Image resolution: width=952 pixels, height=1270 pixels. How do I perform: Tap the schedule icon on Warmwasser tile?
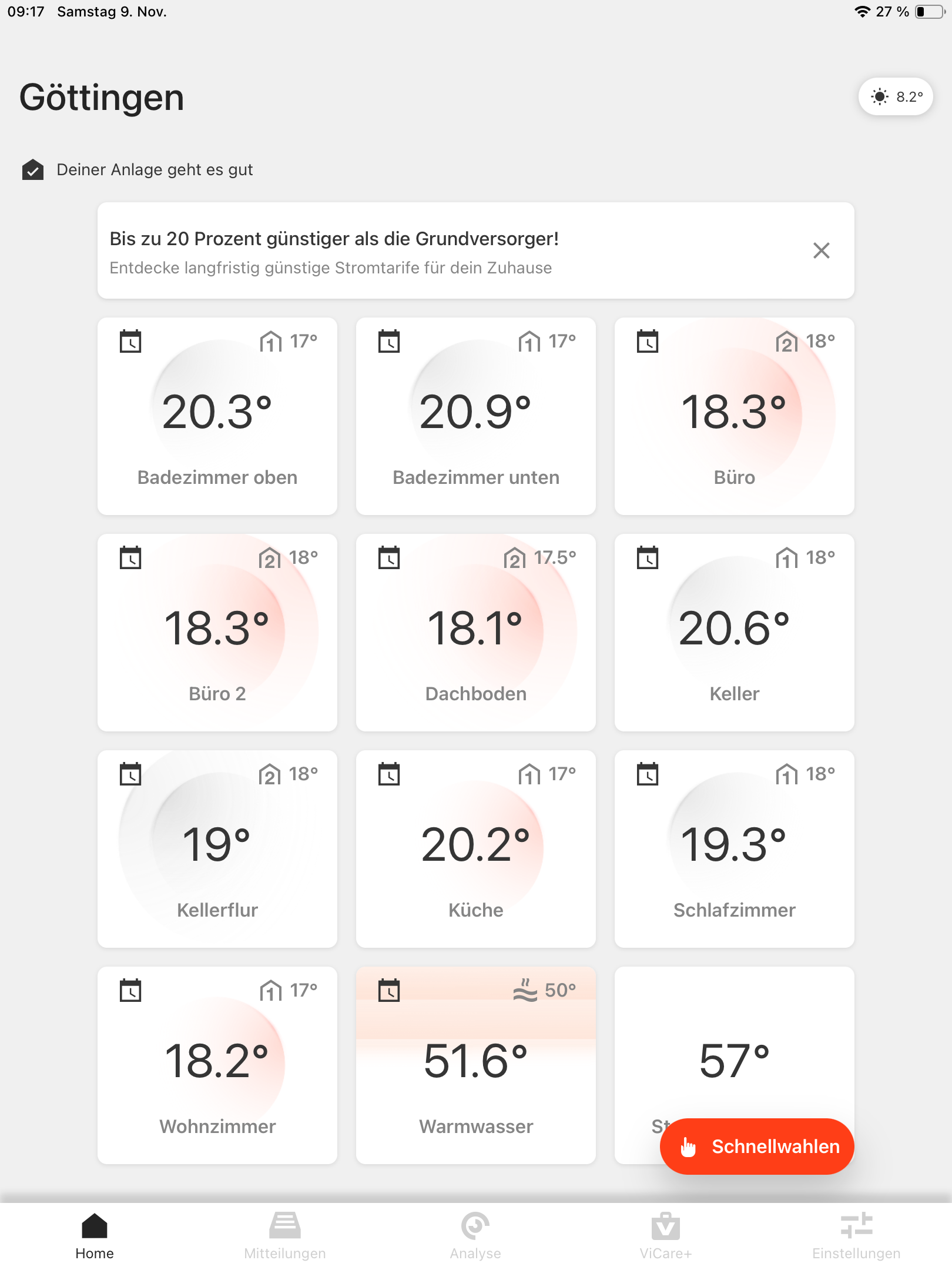(x=389, y=990)
